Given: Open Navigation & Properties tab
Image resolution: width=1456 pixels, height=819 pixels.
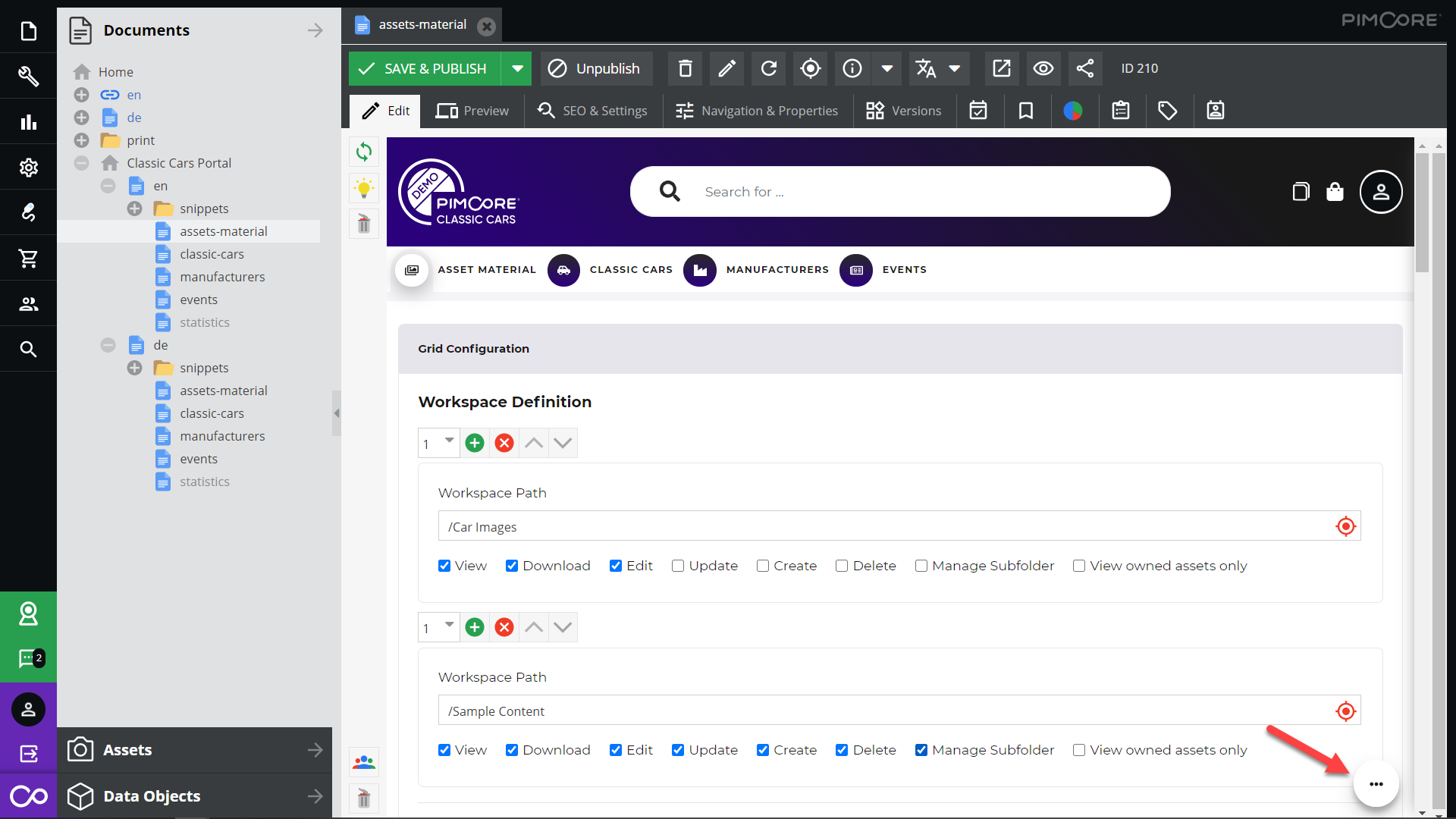Looking at the screenshot, I should pos(757,111).
